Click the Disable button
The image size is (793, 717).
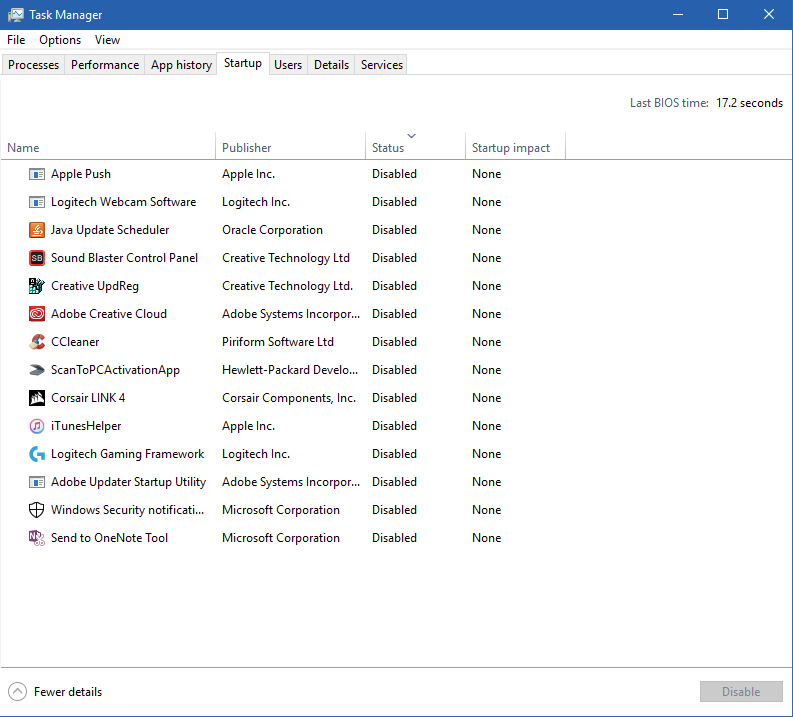click(741, 692)
